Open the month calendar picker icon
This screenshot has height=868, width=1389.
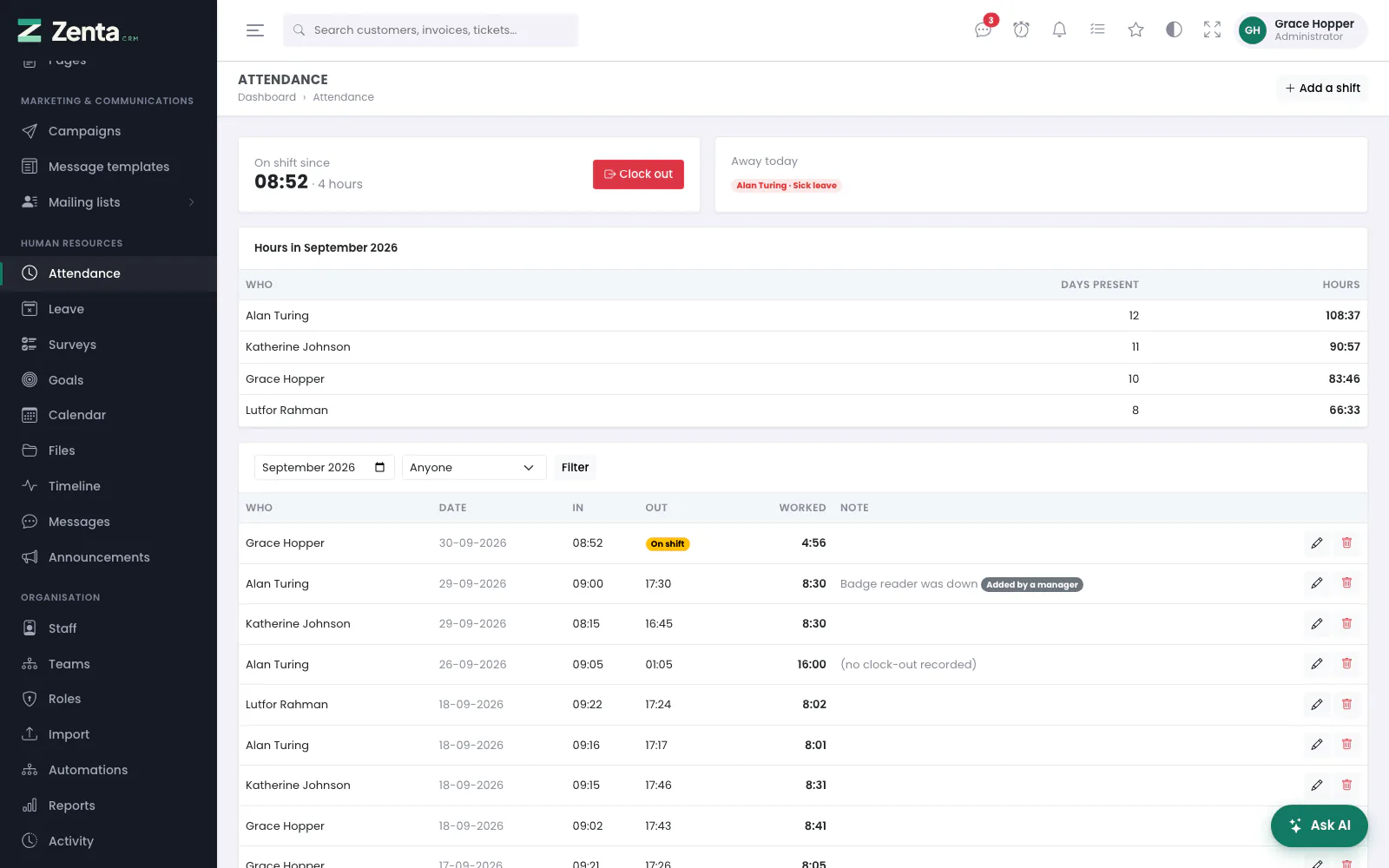coord(380,467)
